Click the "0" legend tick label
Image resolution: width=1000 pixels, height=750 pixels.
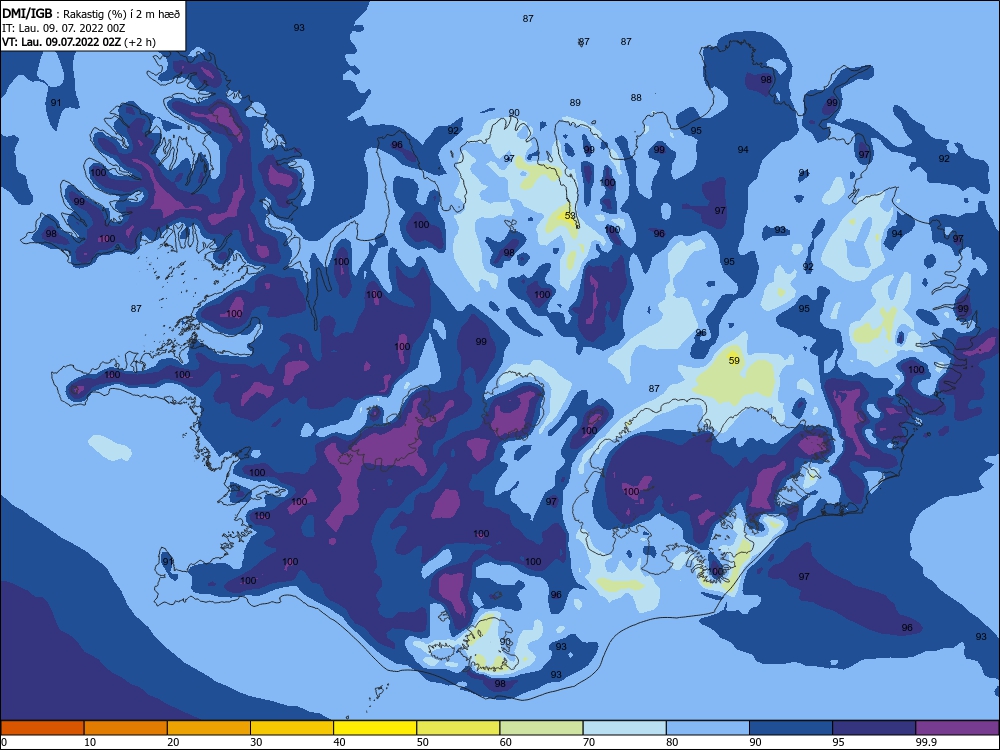[x=4, y=742]
